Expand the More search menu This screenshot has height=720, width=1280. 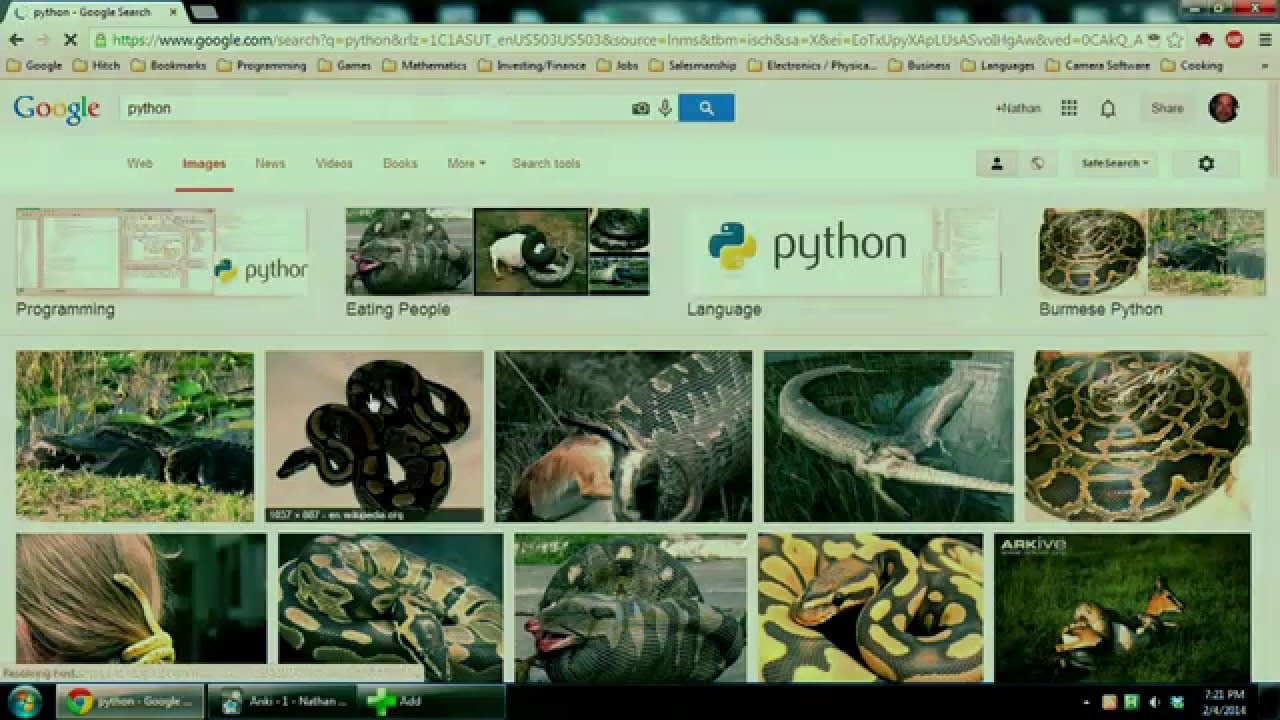[x=466, y=163]
